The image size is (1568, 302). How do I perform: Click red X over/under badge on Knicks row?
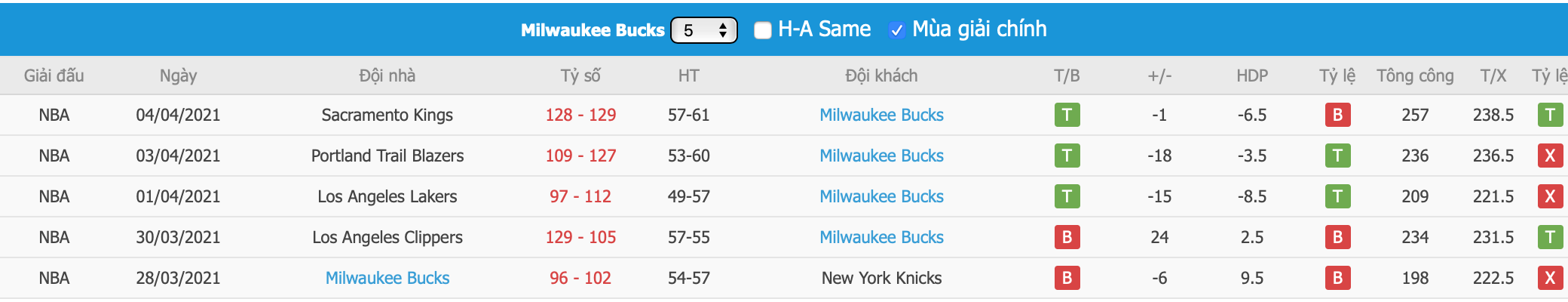tap(1550, 278)
